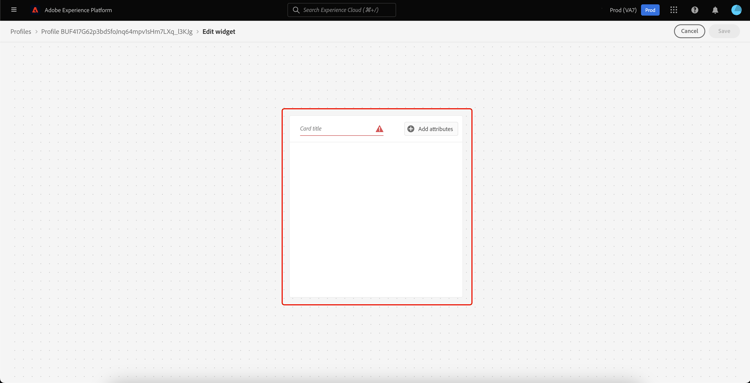Open the hamburger navigation menu
The width and height of the screenshot is (750, 383).
click(x=14, y=10)
